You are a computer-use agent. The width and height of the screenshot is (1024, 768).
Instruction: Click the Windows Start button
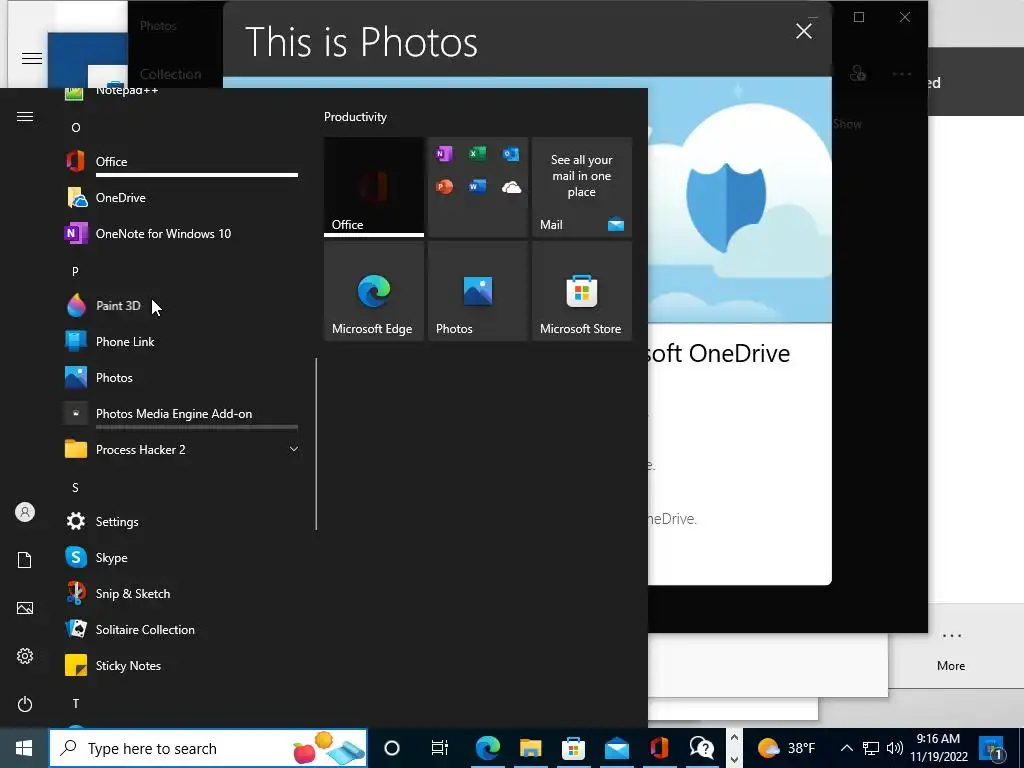coord(24,748)
